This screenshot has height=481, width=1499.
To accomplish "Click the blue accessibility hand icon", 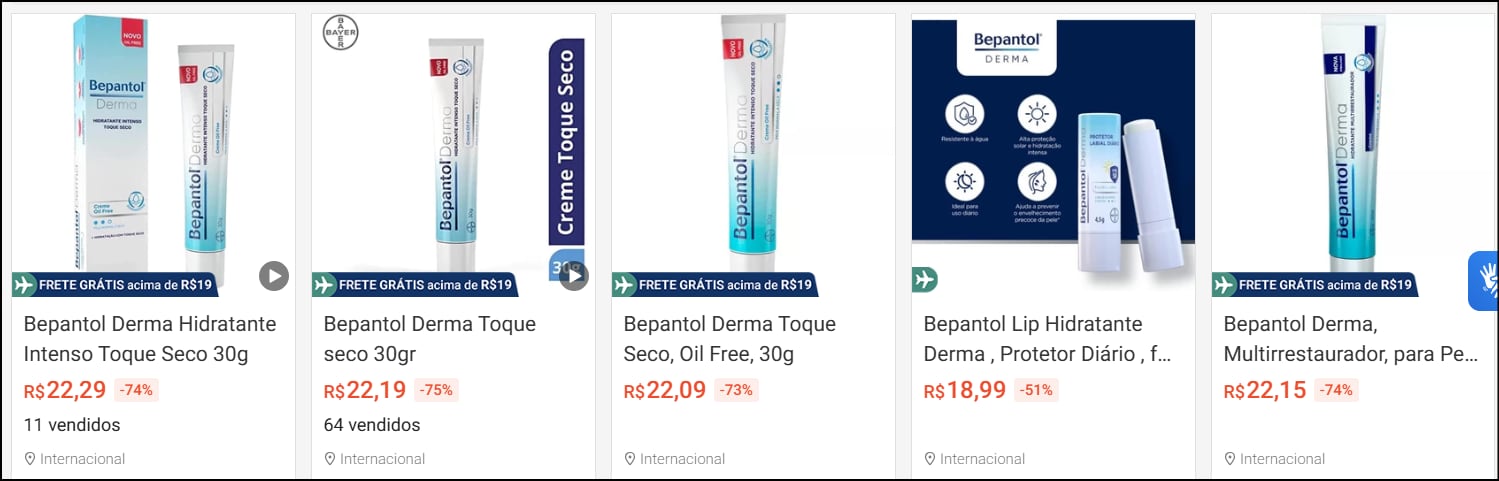I will click(x=1485, y=280).
